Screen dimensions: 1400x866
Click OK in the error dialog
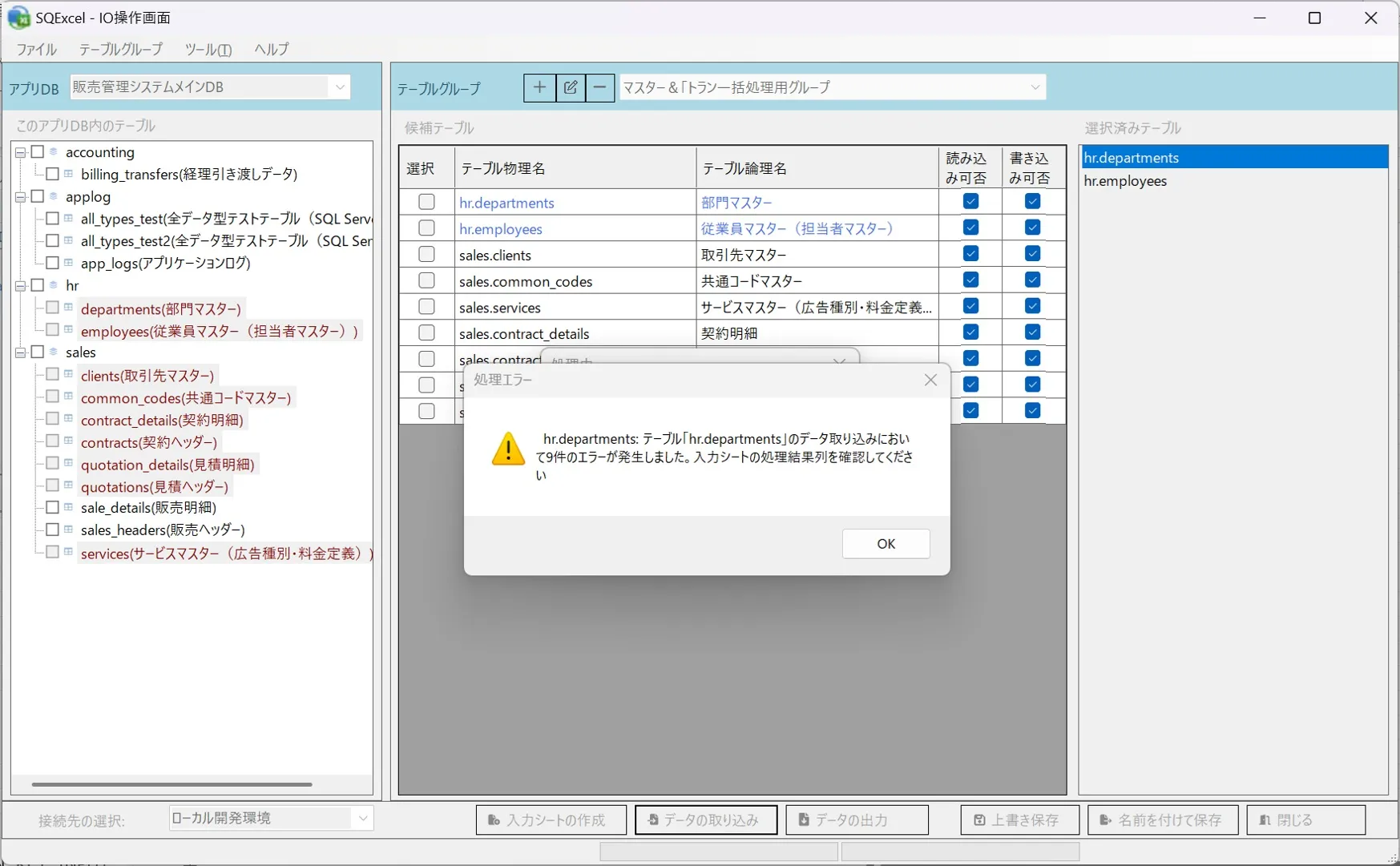[886, 544]
